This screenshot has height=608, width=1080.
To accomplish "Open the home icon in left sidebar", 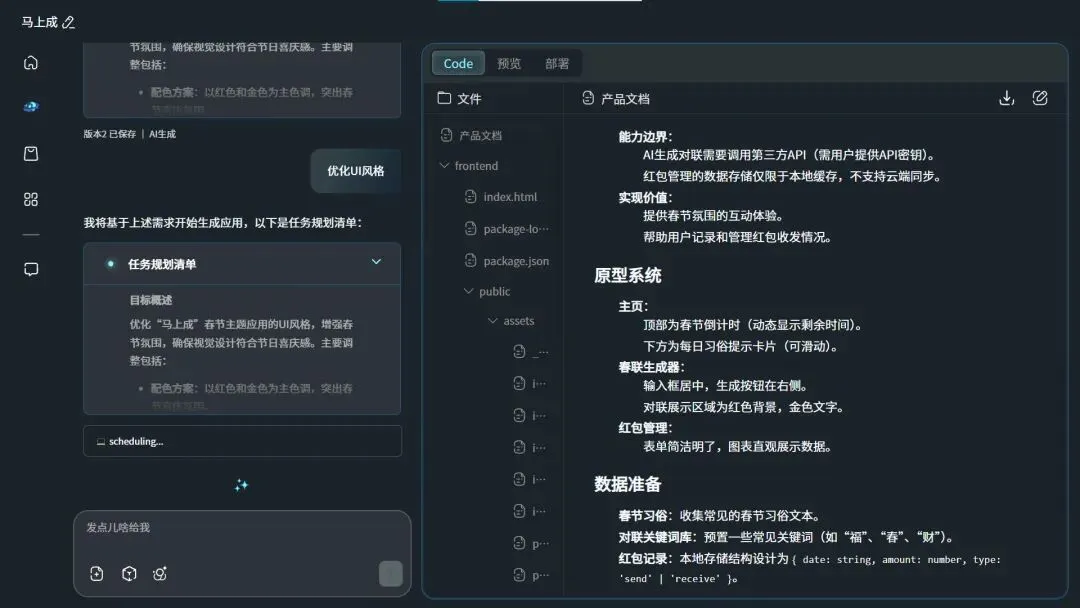I will [31, 63].
